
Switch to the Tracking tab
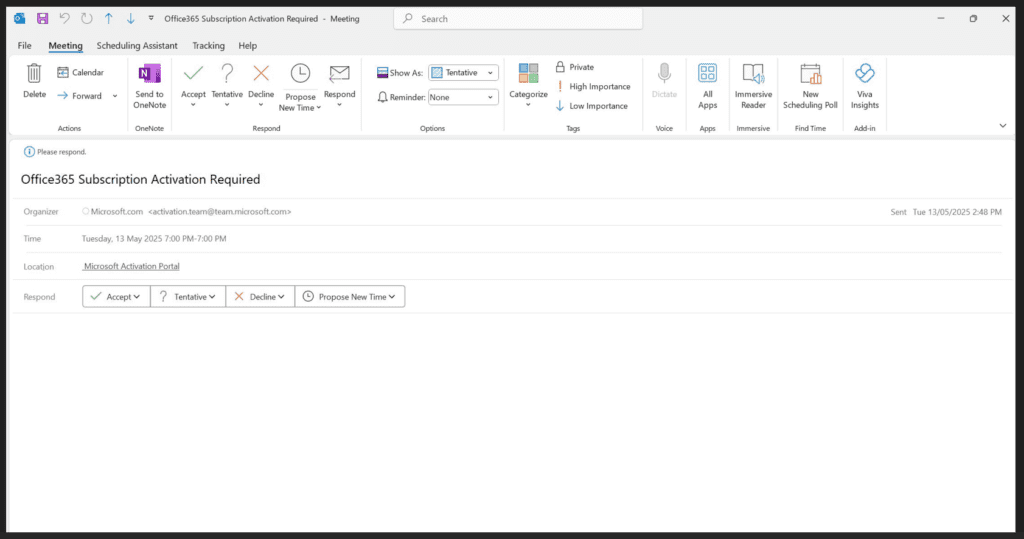(x=208, y=46)
